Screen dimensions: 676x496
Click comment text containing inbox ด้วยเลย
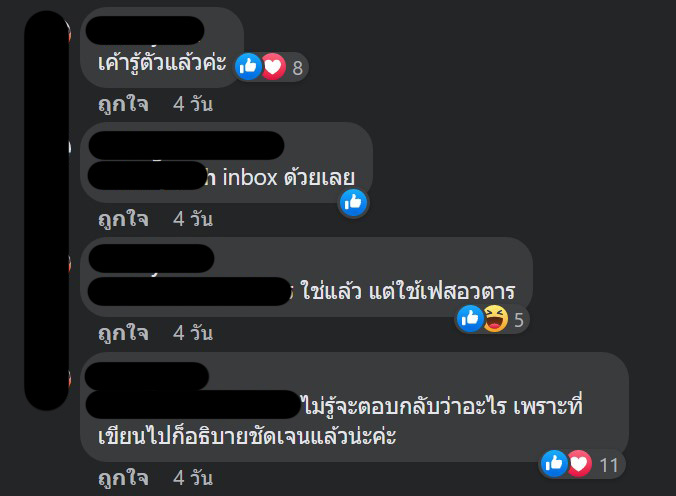280,178
